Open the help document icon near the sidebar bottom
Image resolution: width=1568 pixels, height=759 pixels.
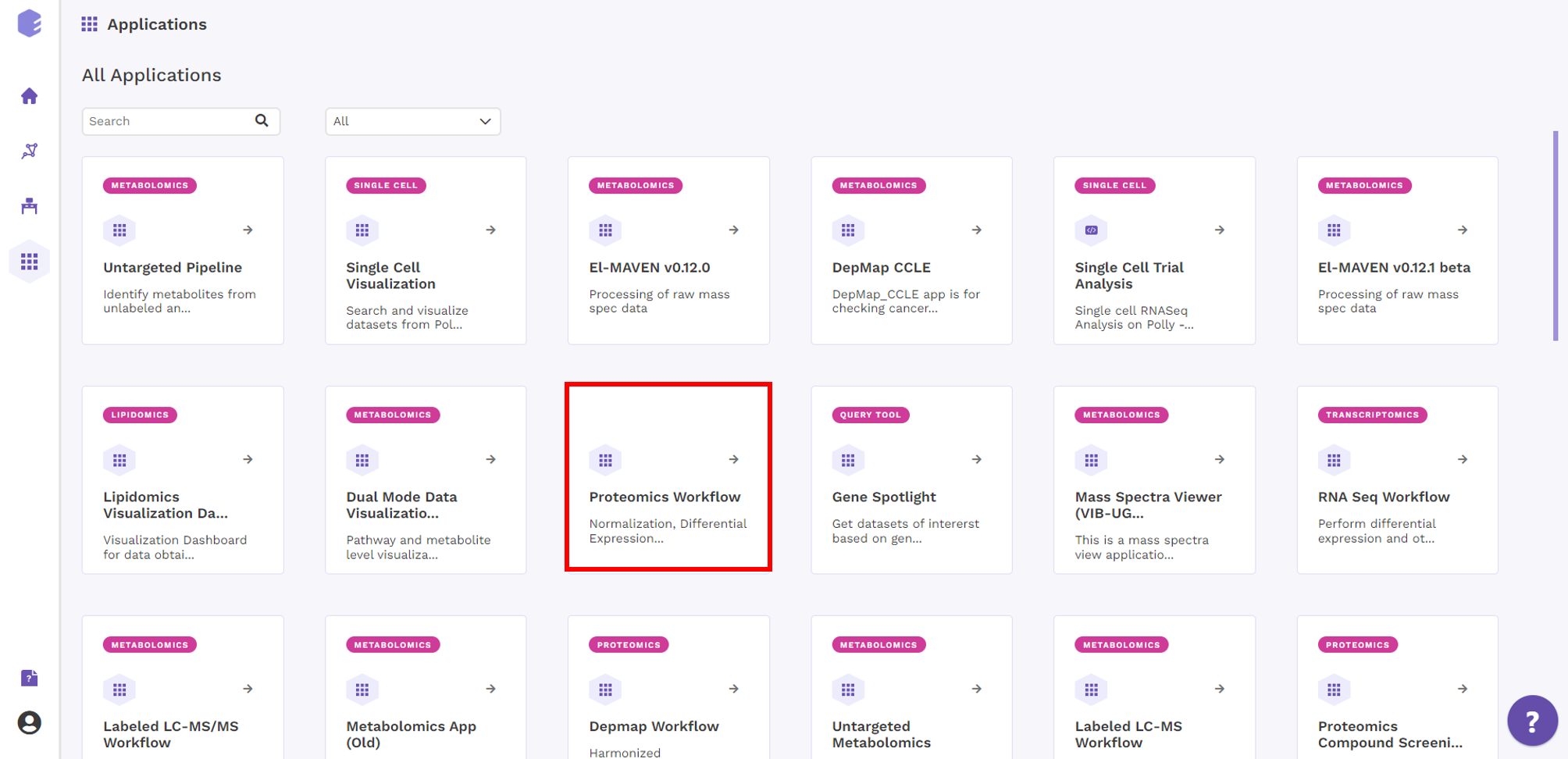coord(29,678)
